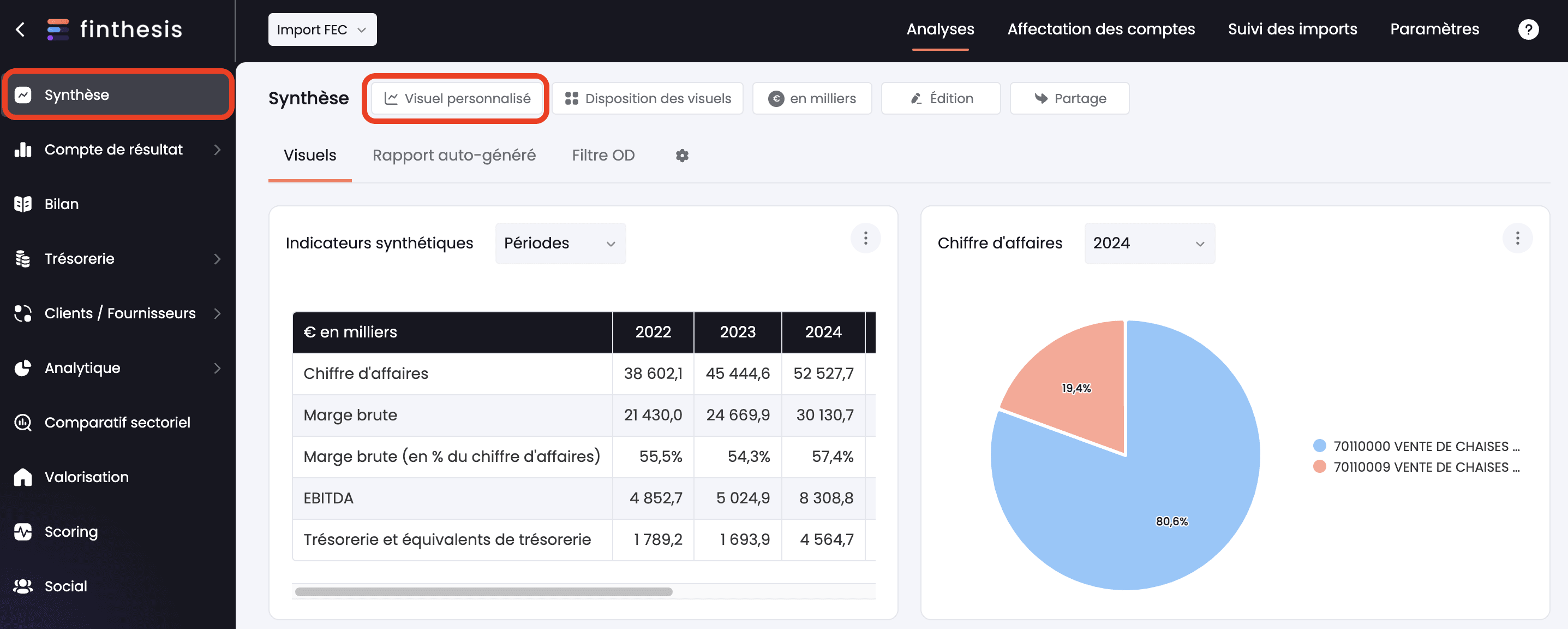Open Paramètres in top menu
Image resolution: width=1568 pixels, height=629 pixels.
(1434, 29)
